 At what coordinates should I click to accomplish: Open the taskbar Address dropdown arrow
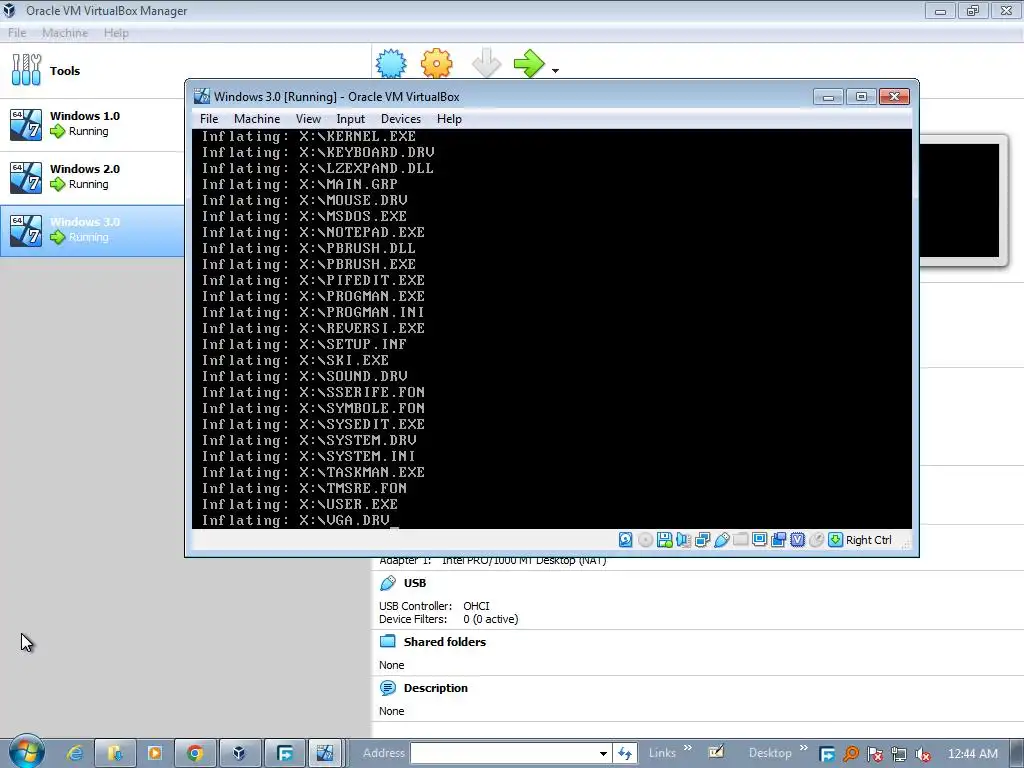tap(603, 753)
